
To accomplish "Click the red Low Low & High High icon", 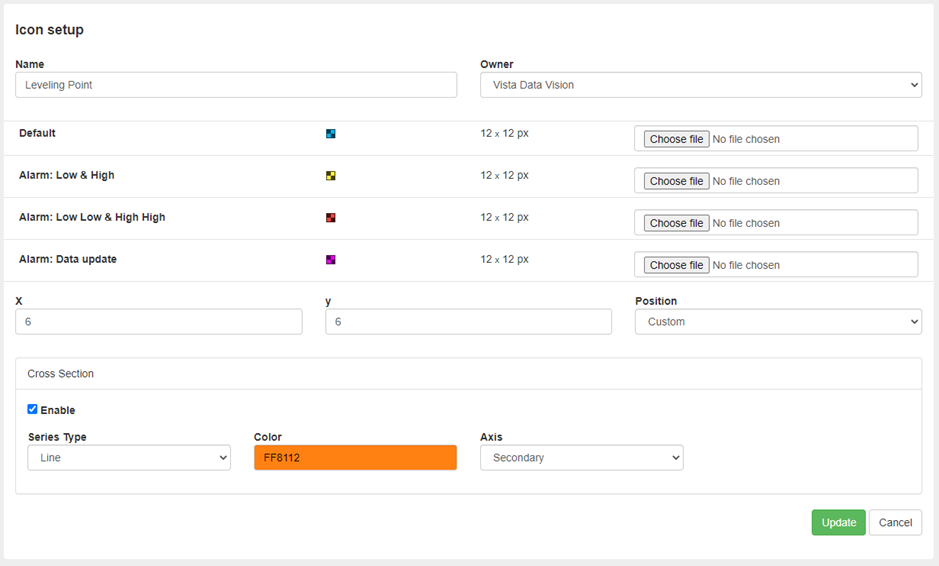I will tap(331, 217).
